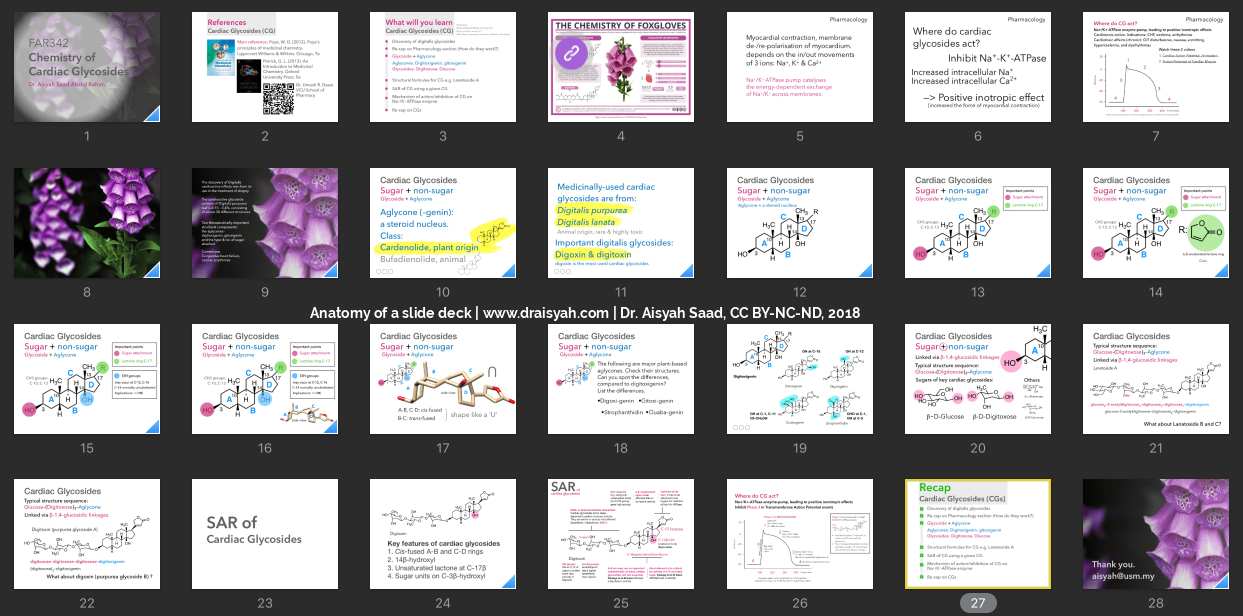Click the highlighted slide number 27 label

pyautogui.click(x=977, y=603)
